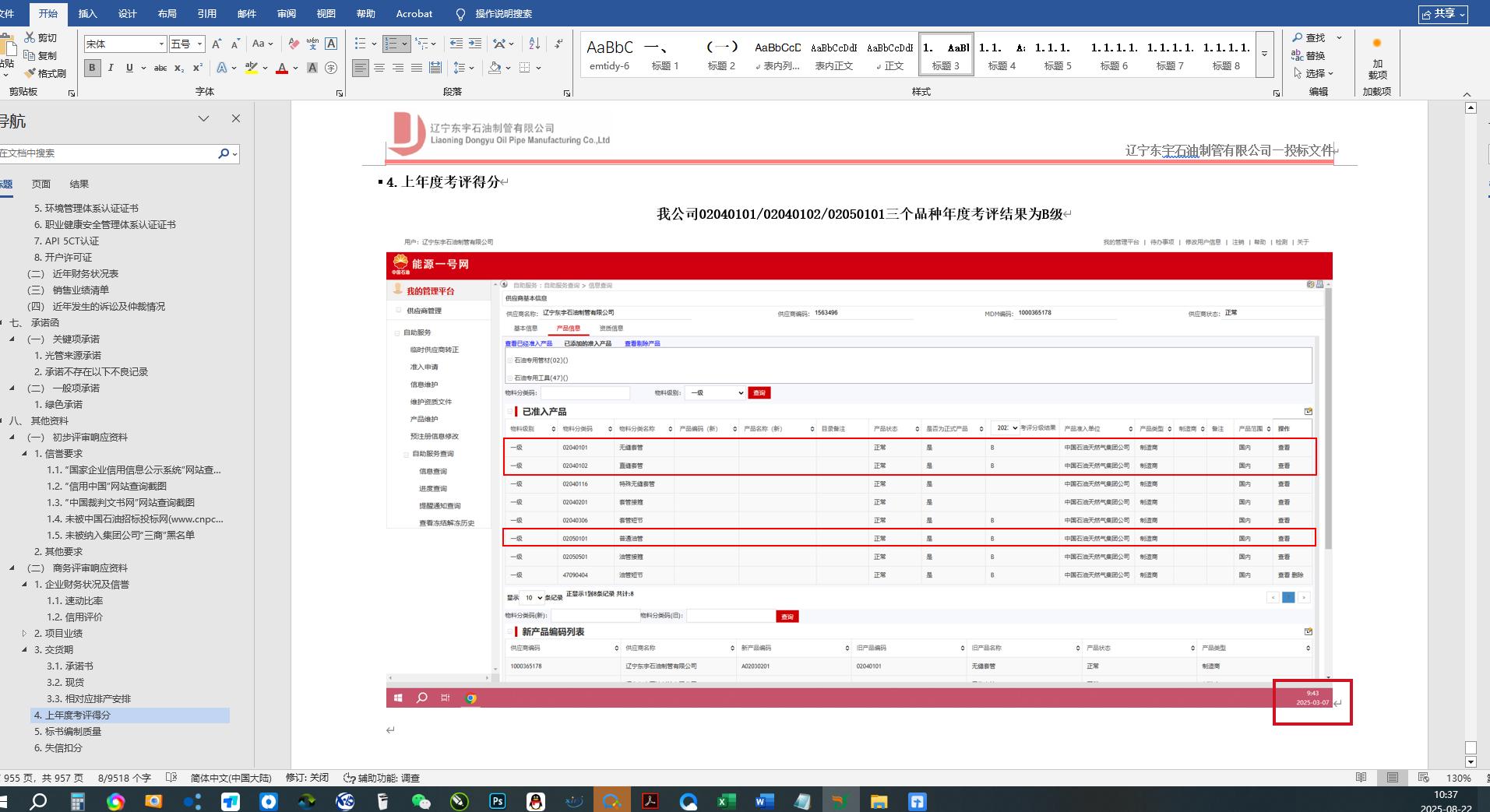Click the subscript button

[179, 68]
